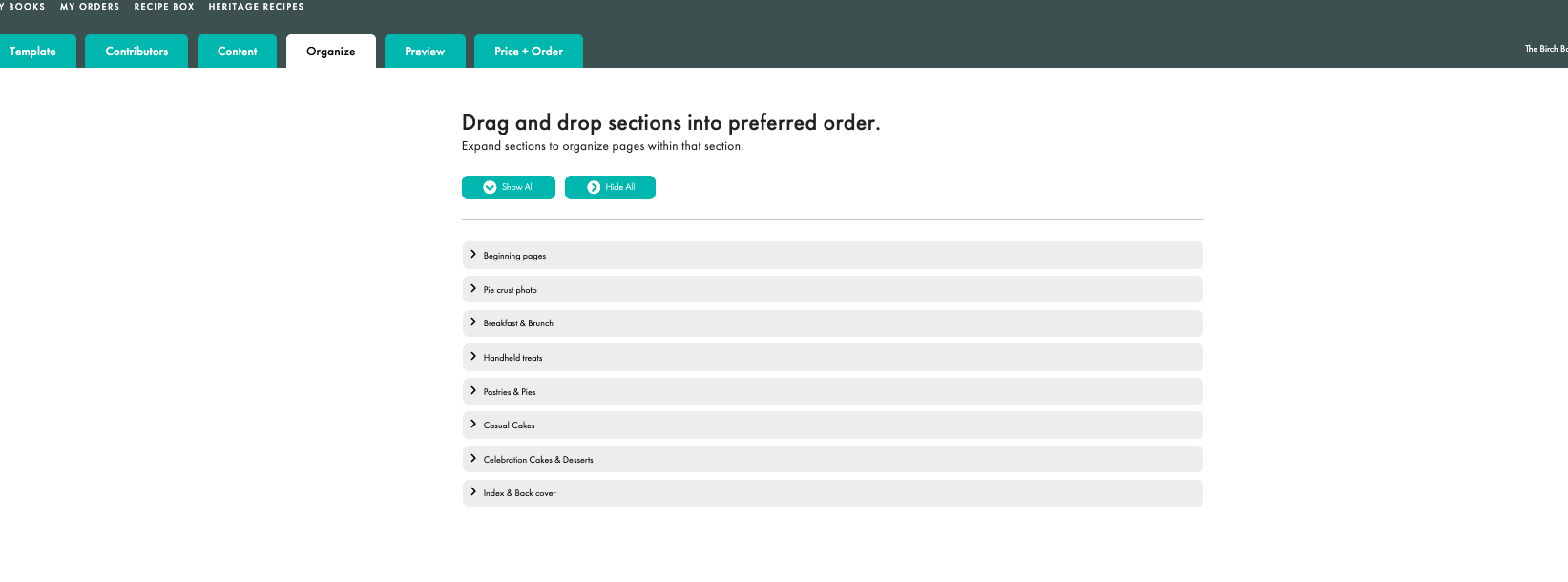The height and width of the screenshot is (582, 1568).
Task: Expand the Casual Cakes section
Action: [473, 425]
